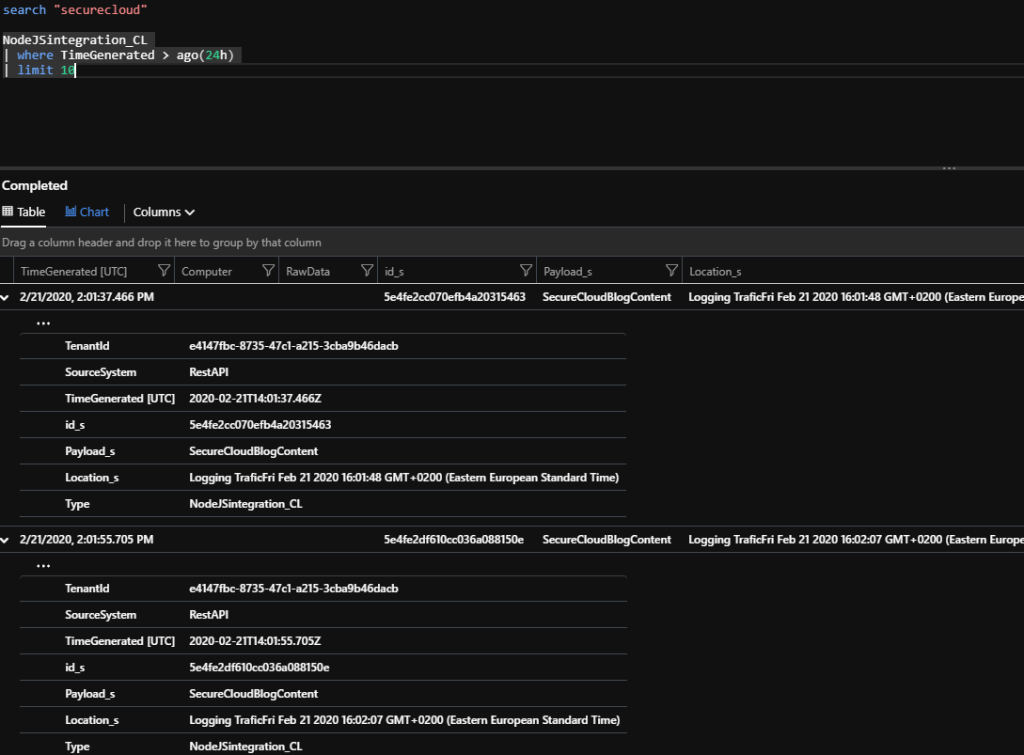
Task: Switch to the Table view tab
Action: click(x=24, y=212)
